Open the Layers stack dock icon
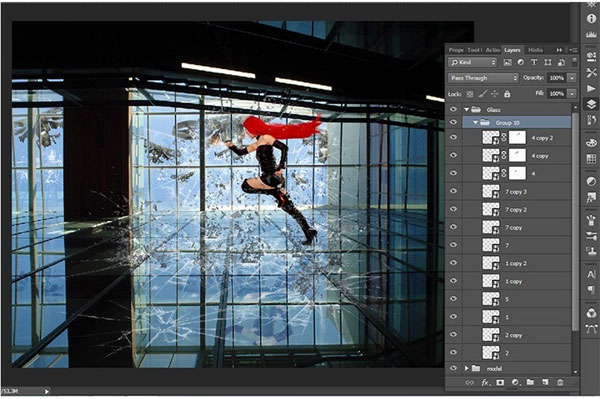 tap(591, 104)
